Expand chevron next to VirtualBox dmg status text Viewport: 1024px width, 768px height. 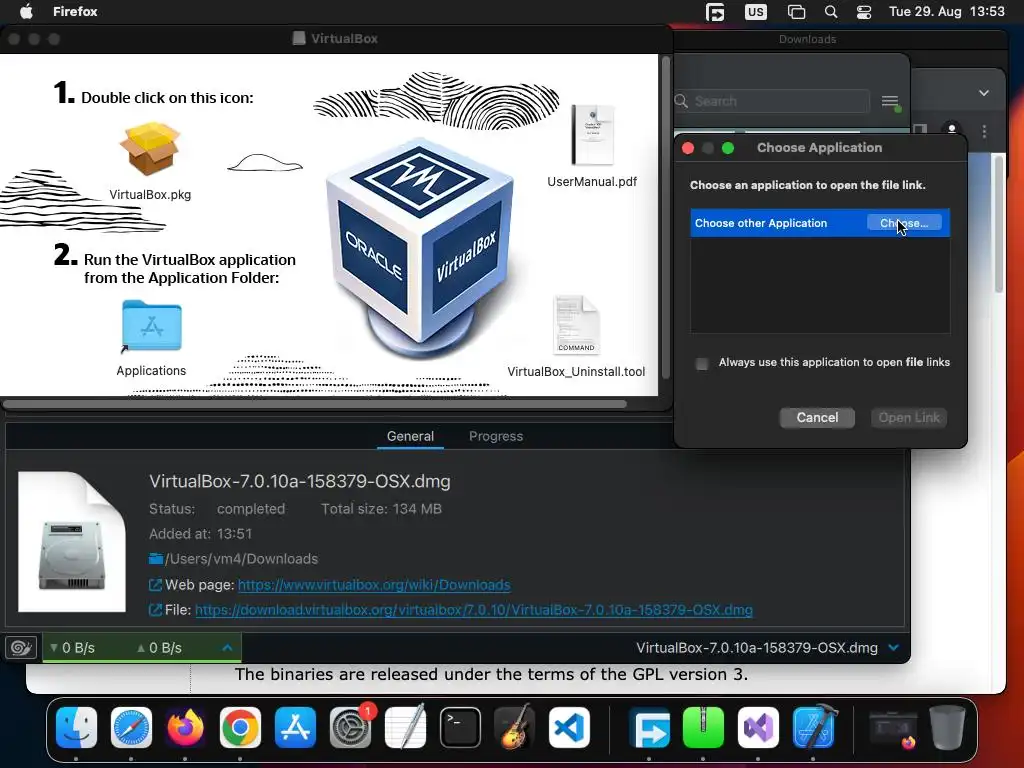point(893,648)
